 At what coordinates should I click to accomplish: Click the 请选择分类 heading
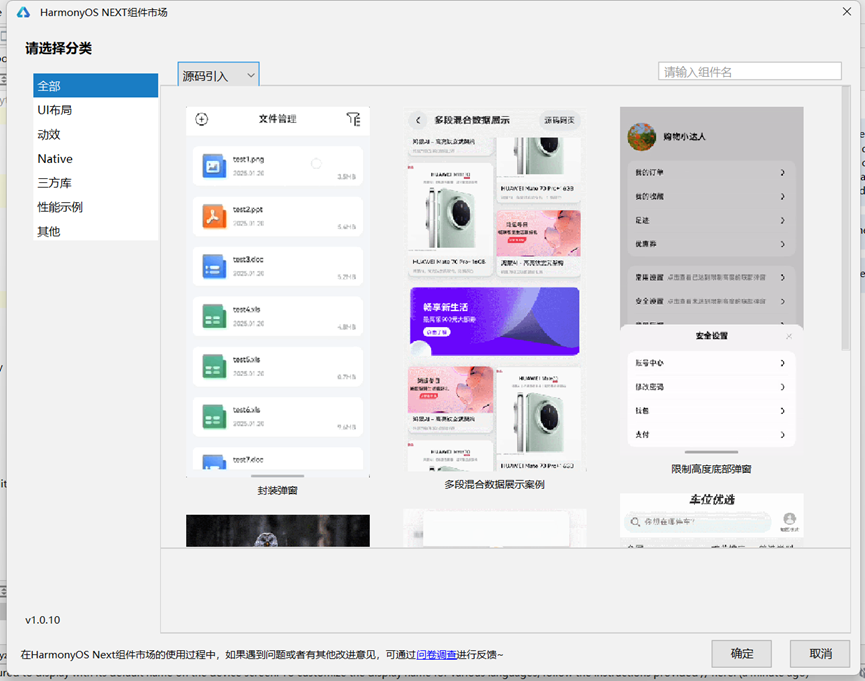click(58, 49)
